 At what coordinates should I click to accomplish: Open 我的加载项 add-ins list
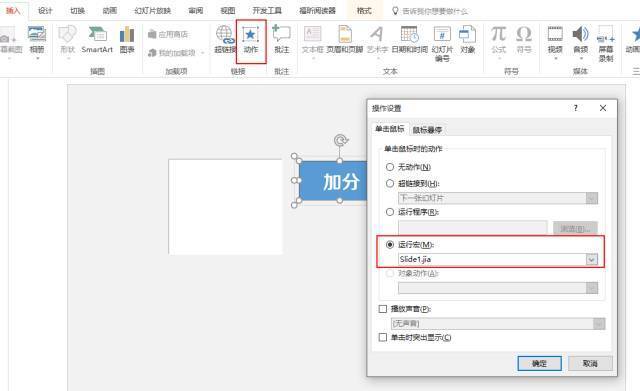tap(176, 53)
